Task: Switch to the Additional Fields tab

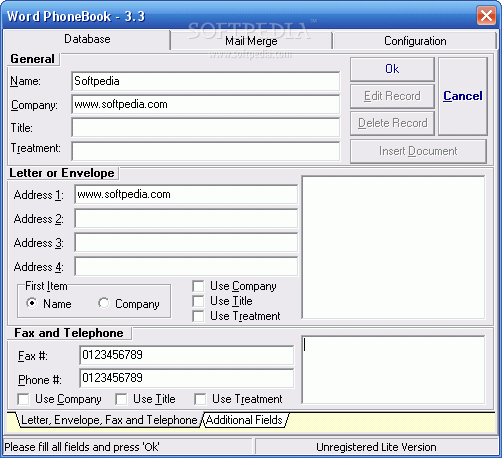Action: tap(244, 420)
